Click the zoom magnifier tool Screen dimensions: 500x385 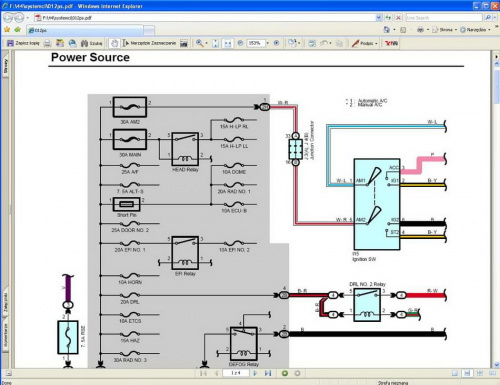[x=199, y=43]
